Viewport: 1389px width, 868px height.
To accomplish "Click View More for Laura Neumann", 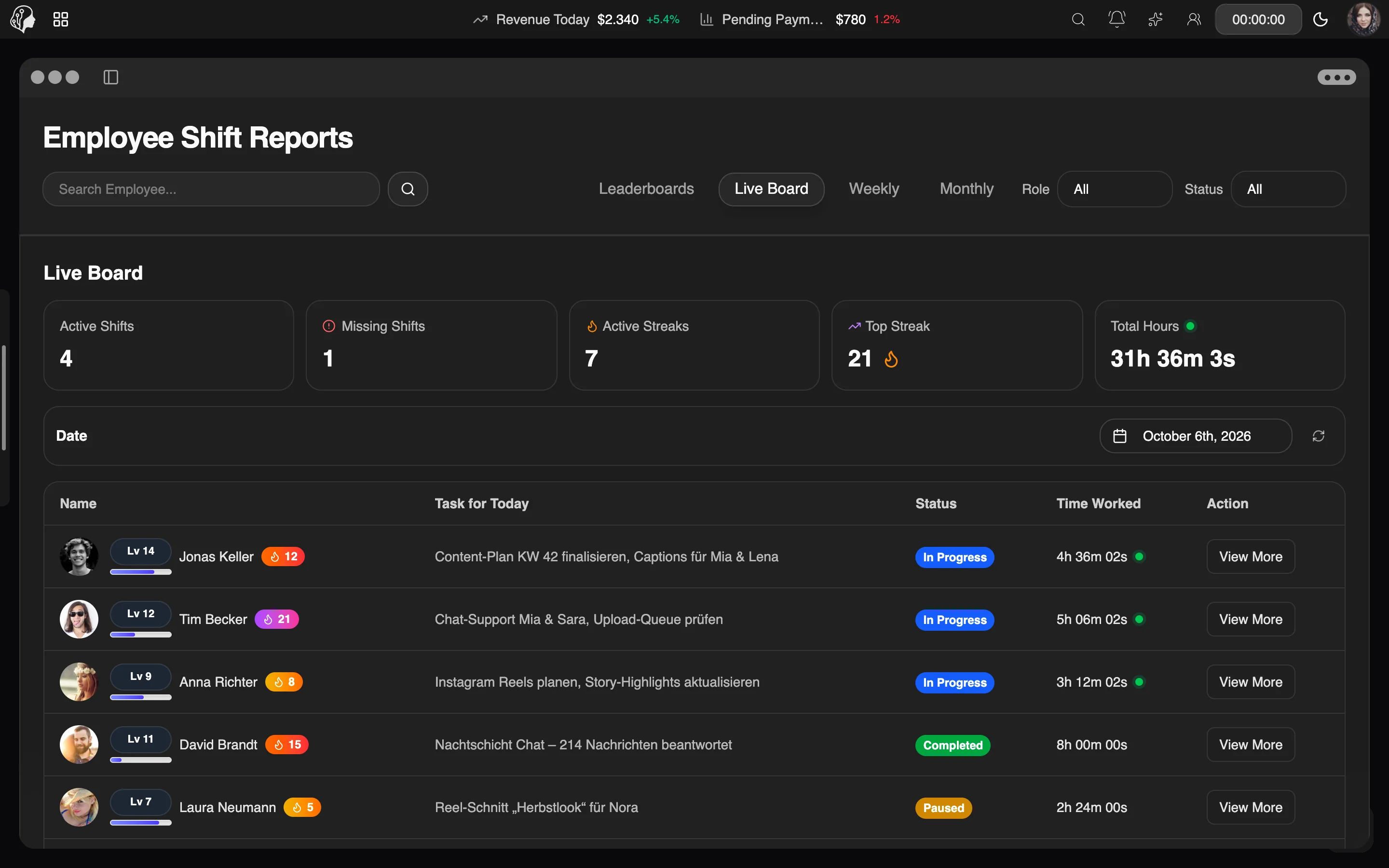I will (x=1251, y=807).
